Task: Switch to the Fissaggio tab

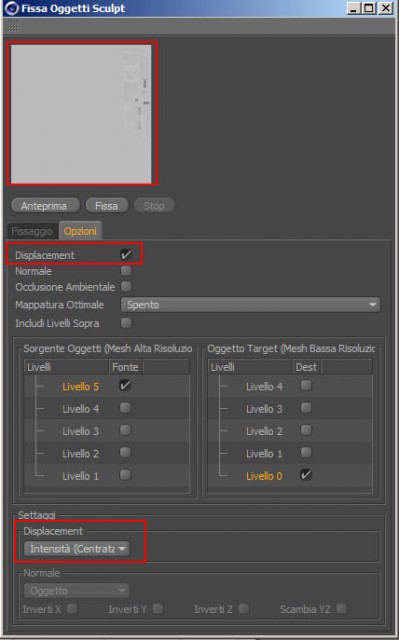Action: [32, 231]
